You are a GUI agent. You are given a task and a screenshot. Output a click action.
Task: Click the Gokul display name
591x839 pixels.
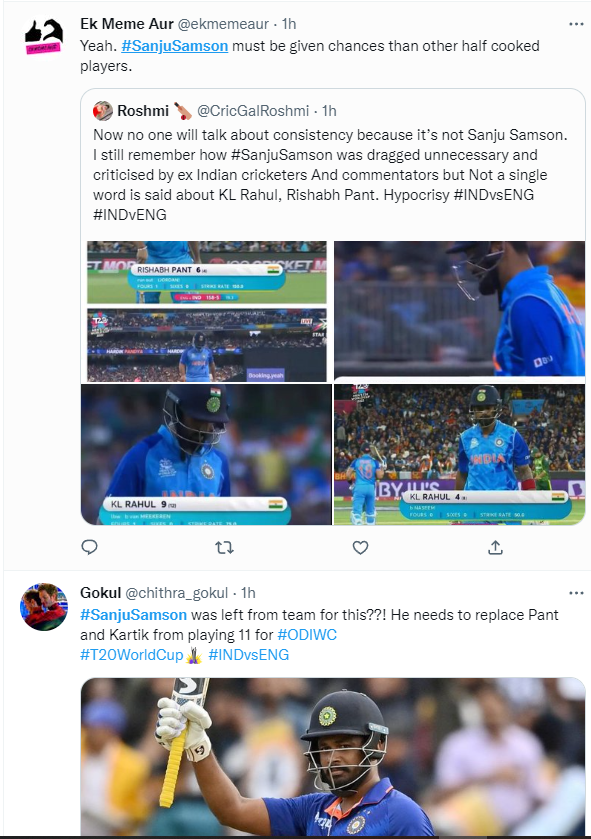pyautogui.click(x=101, y=593)
